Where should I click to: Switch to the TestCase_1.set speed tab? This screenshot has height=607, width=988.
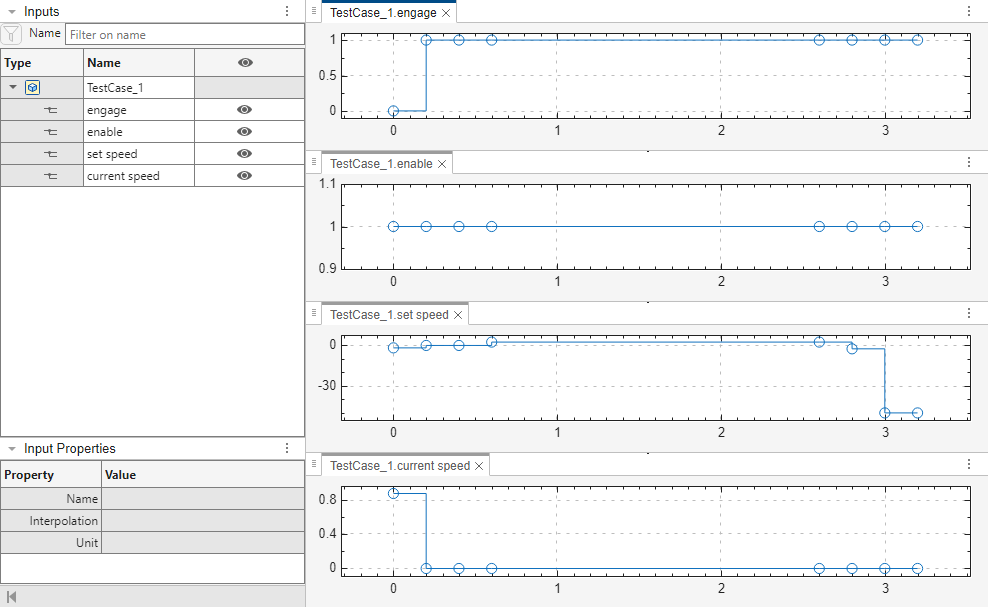tap(392, 313)
